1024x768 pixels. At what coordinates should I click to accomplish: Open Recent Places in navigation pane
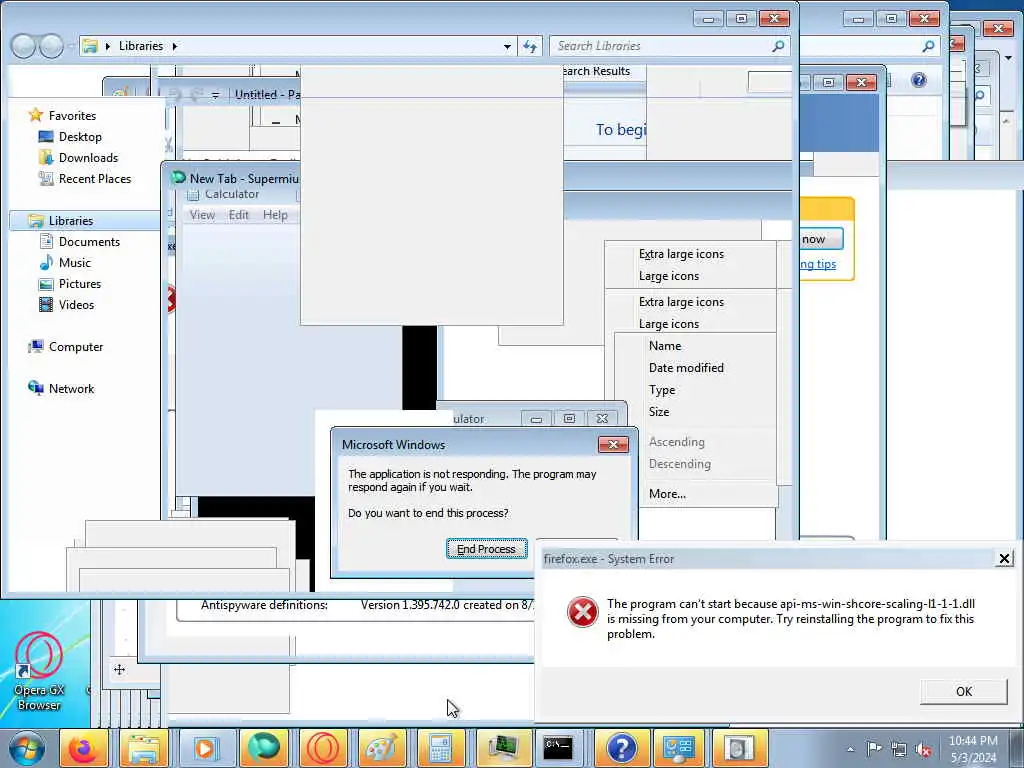(x=95, y=178)
